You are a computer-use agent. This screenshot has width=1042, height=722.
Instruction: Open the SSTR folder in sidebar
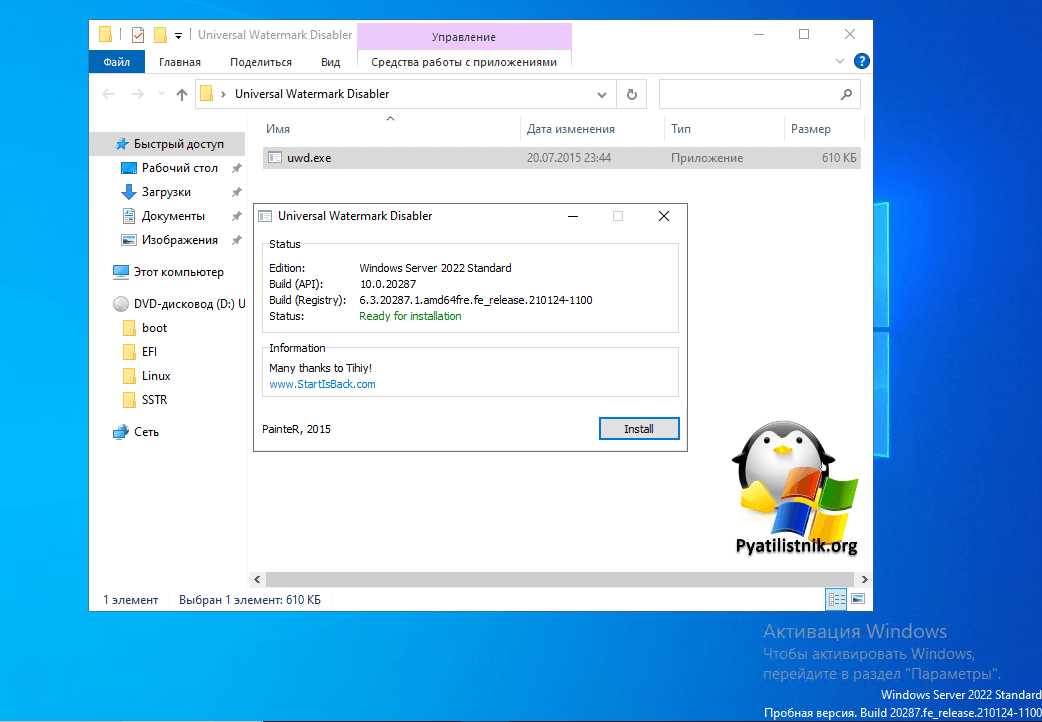click(154, 400)
